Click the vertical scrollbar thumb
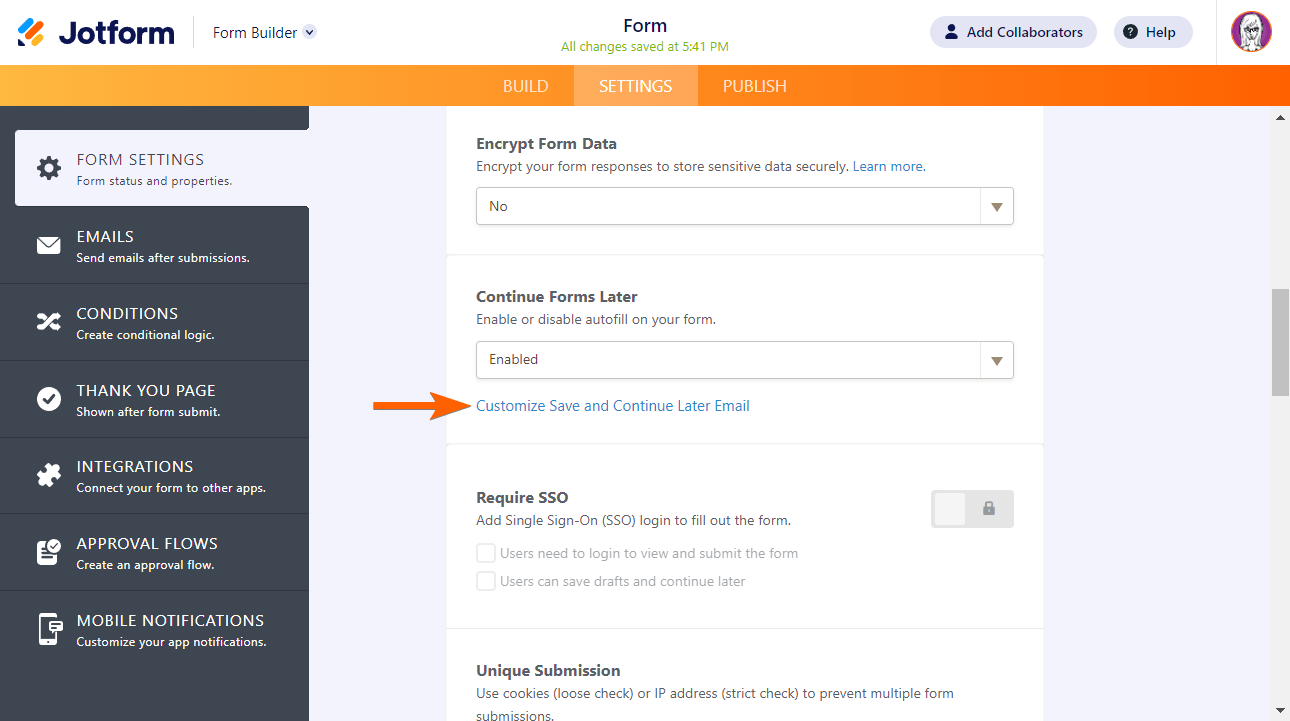Image resolution: width=1290 pixels, height=721 pixels. pyautogui.click(x=1280, y=342)
